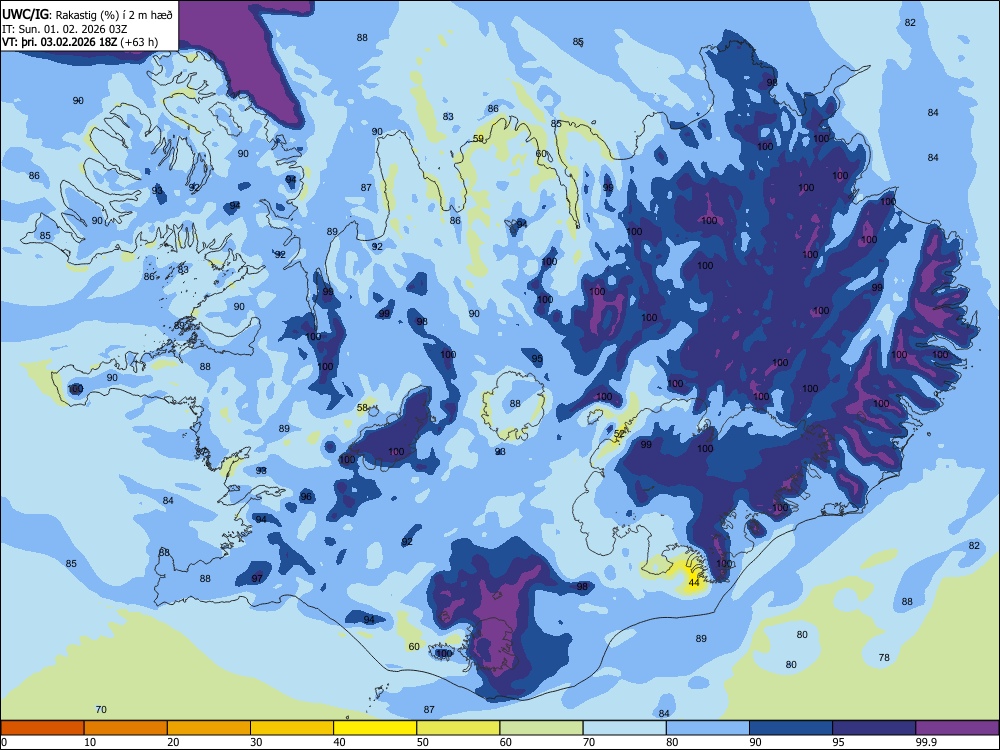Pick the 20–30 light orange legend swatch
Viewport: 1000px width, 750px height.
[x=209, y=728]
